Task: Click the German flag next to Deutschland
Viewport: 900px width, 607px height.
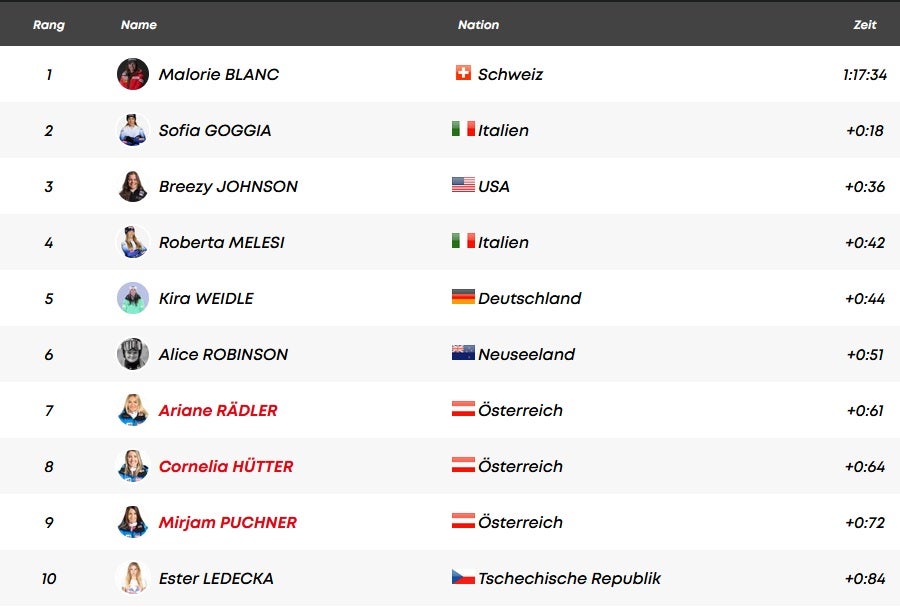Action: (463, 297)
